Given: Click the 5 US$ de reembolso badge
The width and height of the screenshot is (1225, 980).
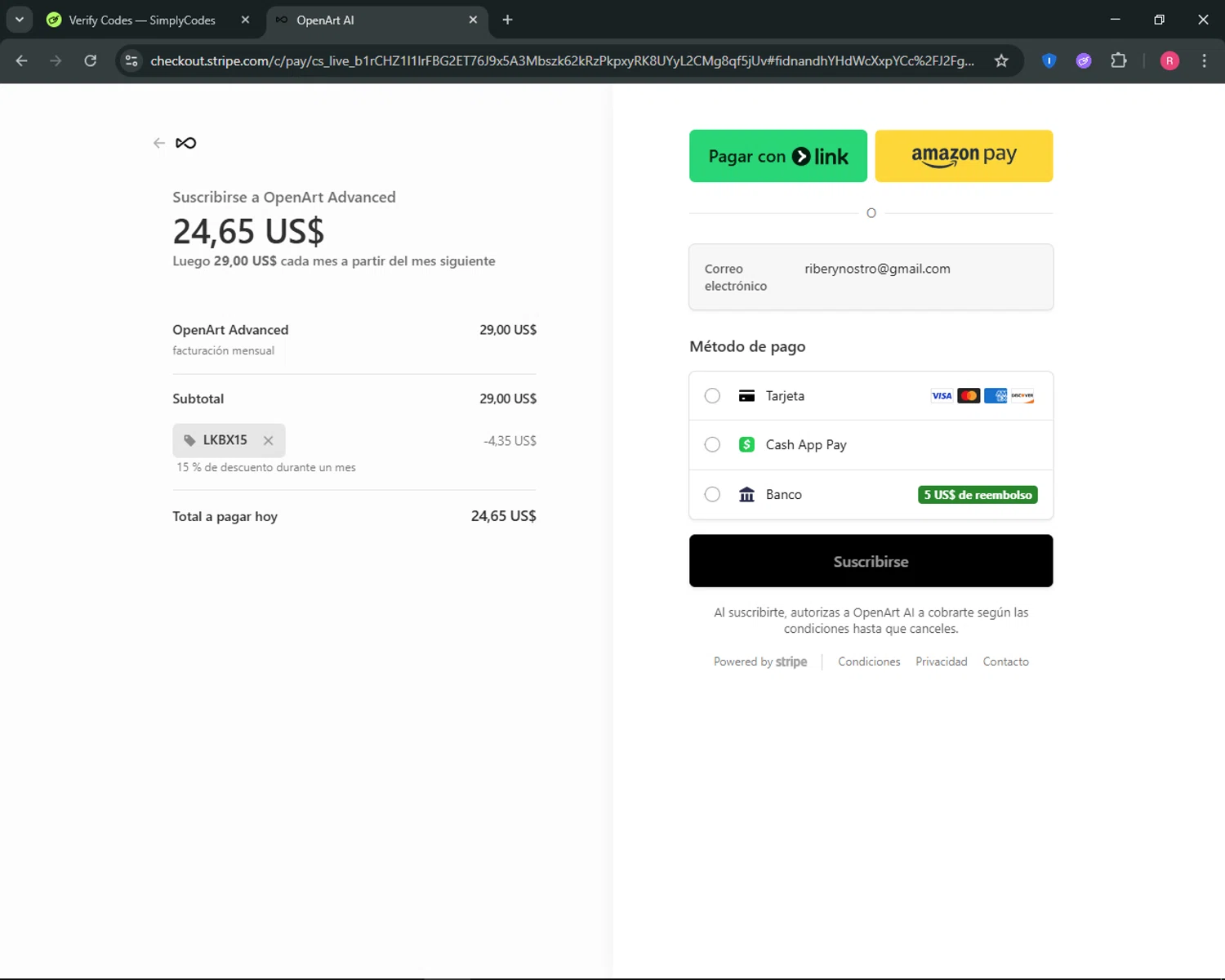Looking at the screenshot, I should [x=978, y=495].
